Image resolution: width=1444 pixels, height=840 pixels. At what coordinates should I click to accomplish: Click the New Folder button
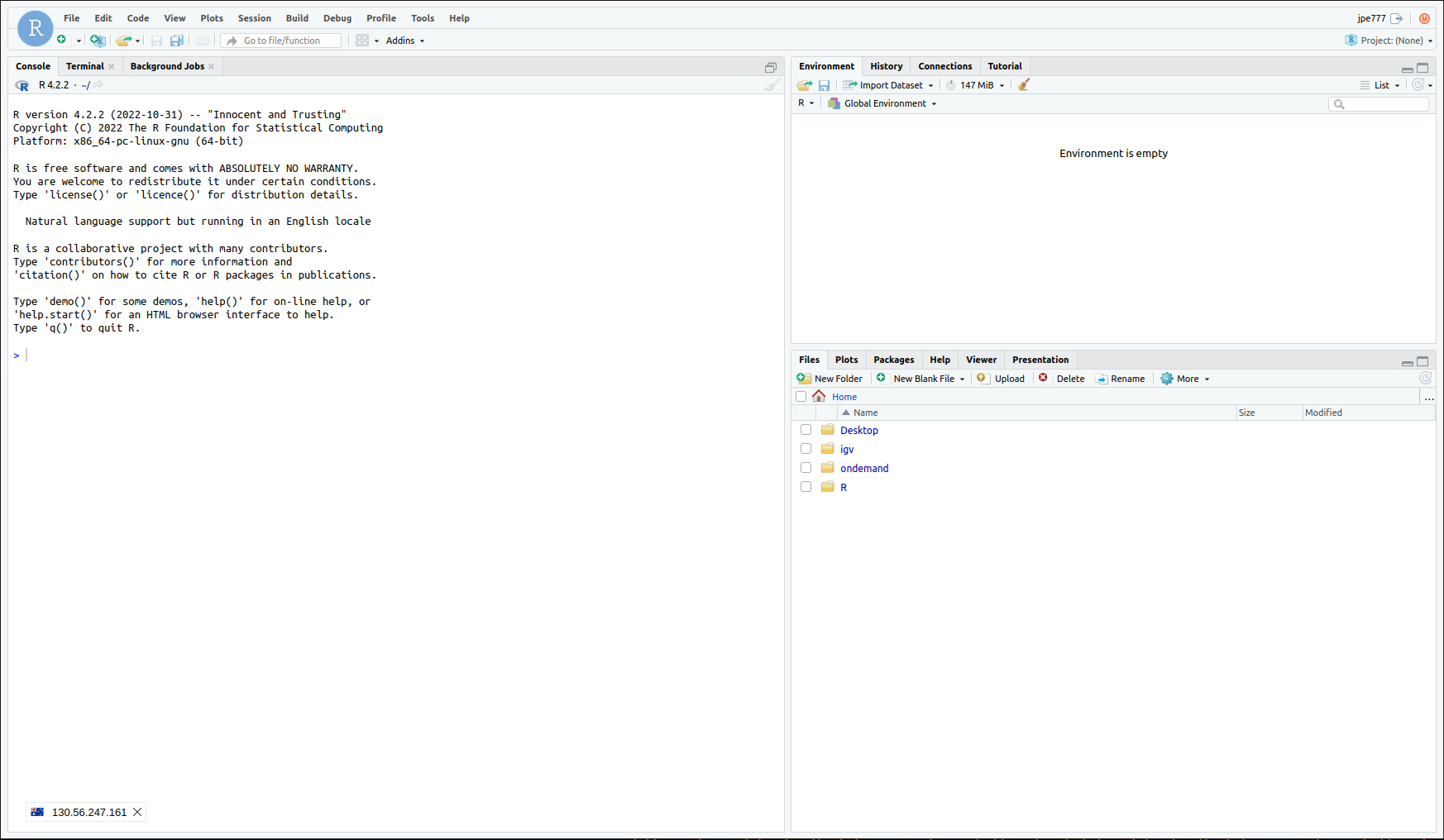click(830, 379)
